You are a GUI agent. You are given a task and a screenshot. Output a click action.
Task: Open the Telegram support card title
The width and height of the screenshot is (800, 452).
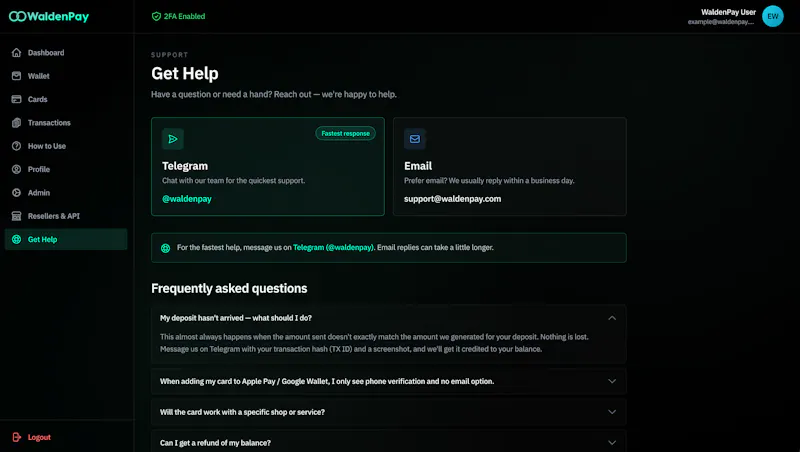coord(185,166)
